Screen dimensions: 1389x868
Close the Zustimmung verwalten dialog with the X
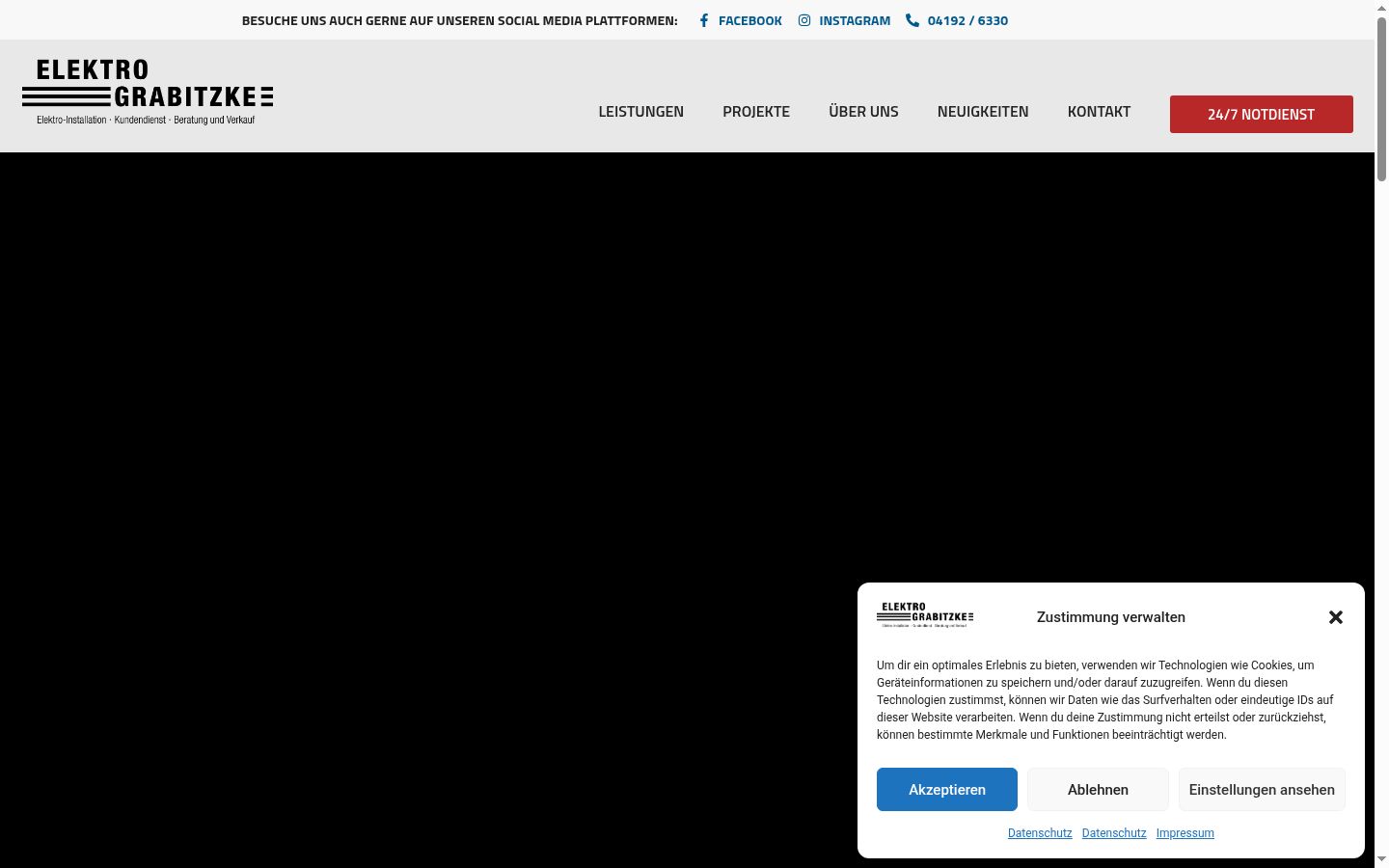tap(1336, 617)
